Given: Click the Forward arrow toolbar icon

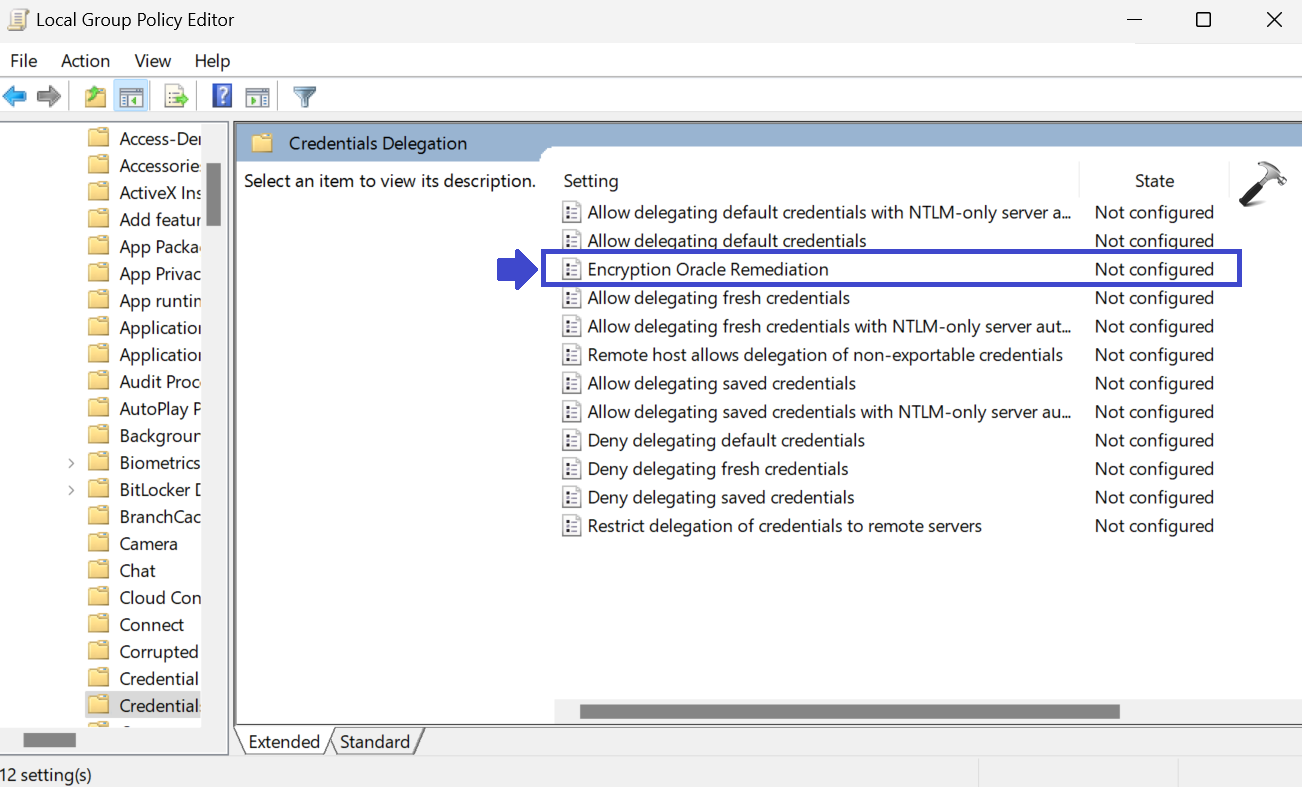Looking at the screenshot, I should (48, 97).
